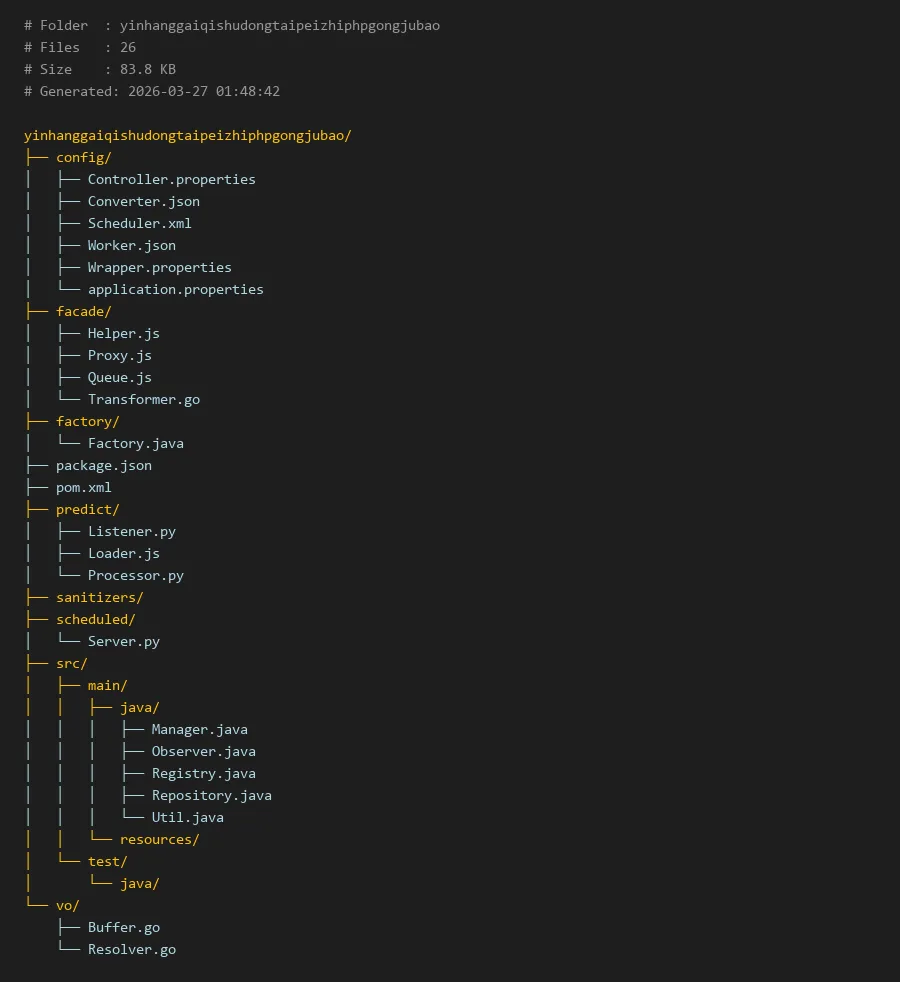Collapse the factory/ folder
Screen dimensions: 900x982
[87, 422]
